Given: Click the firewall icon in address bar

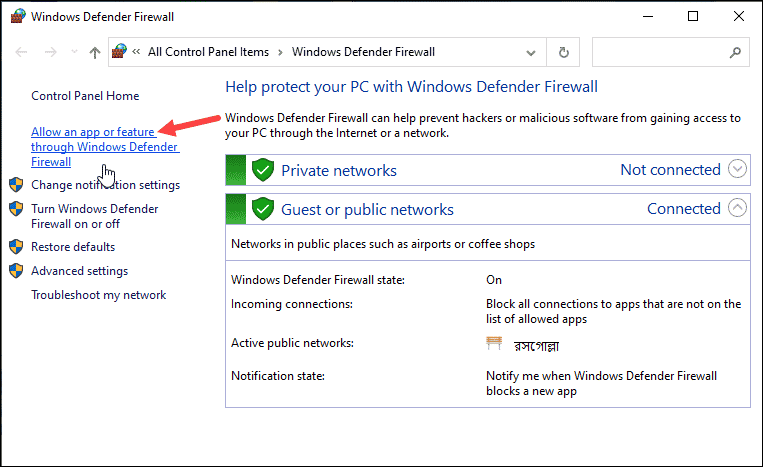Looking at the screenshot, I should [x=119, y=52].
